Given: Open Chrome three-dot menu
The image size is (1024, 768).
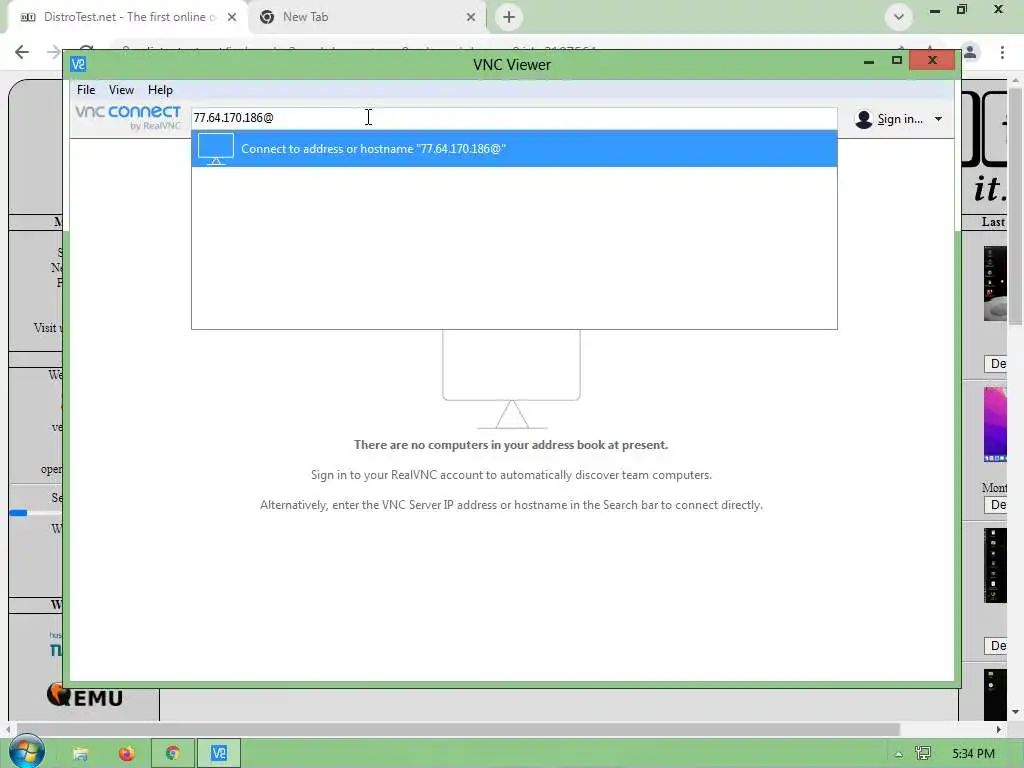Looking at the screenshot, I should 1002,52.
